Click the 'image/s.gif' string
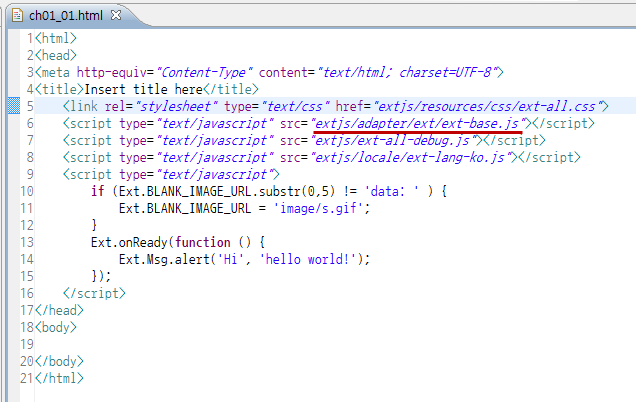The height and width of the screenshot is (402, 636). click(x=318, y=208)
